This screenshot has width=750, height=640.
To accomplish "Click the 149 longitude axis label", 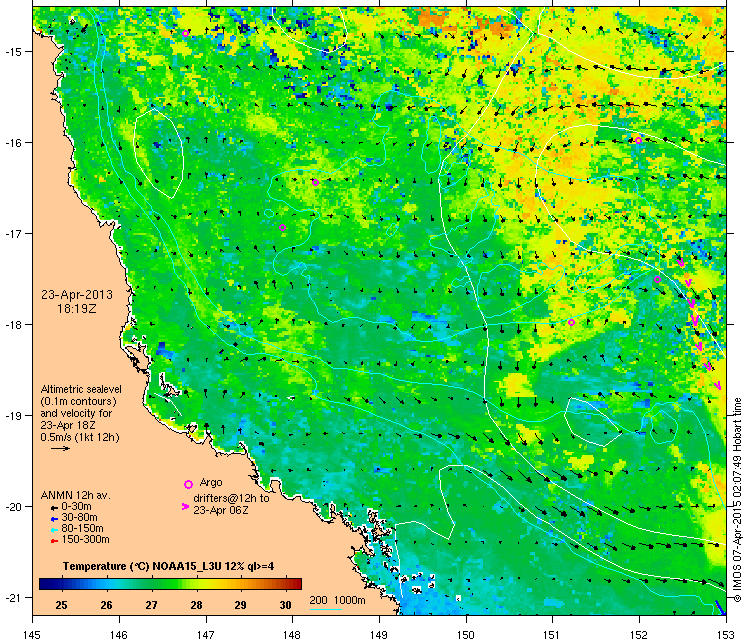I will [379, 634].
